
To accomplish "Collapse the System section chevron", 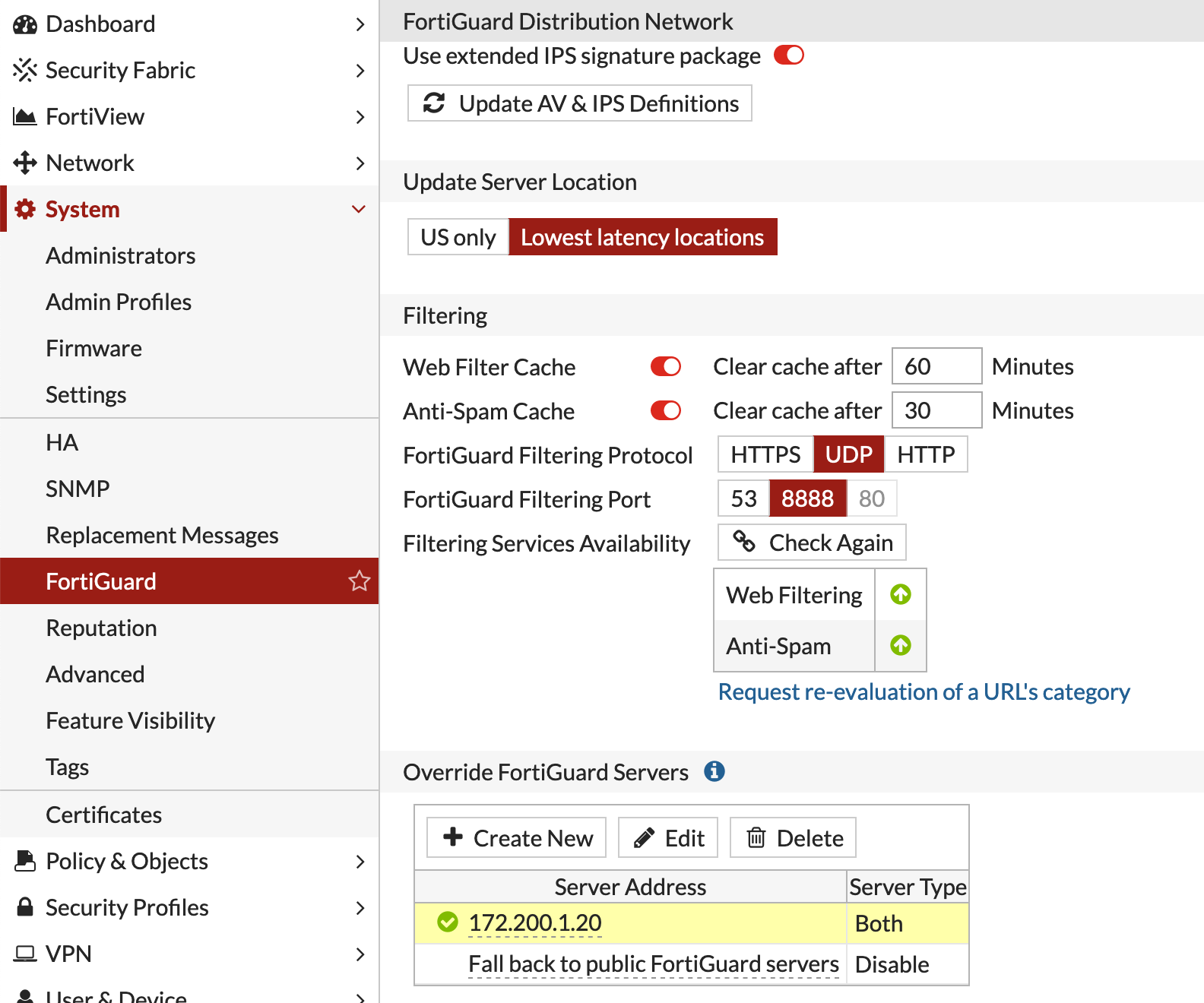I will 359,209.
